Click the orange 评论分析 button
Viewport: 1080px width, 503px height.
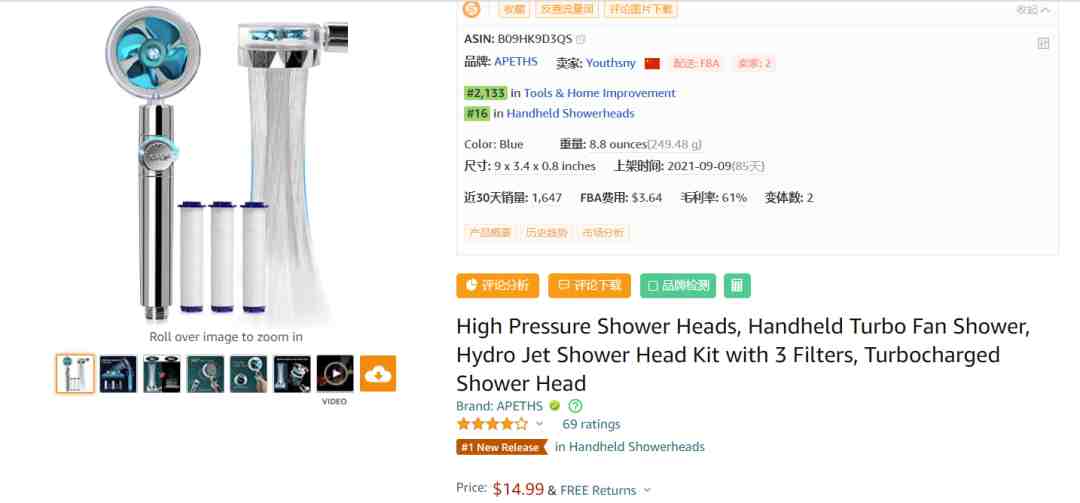coord(497,285)
